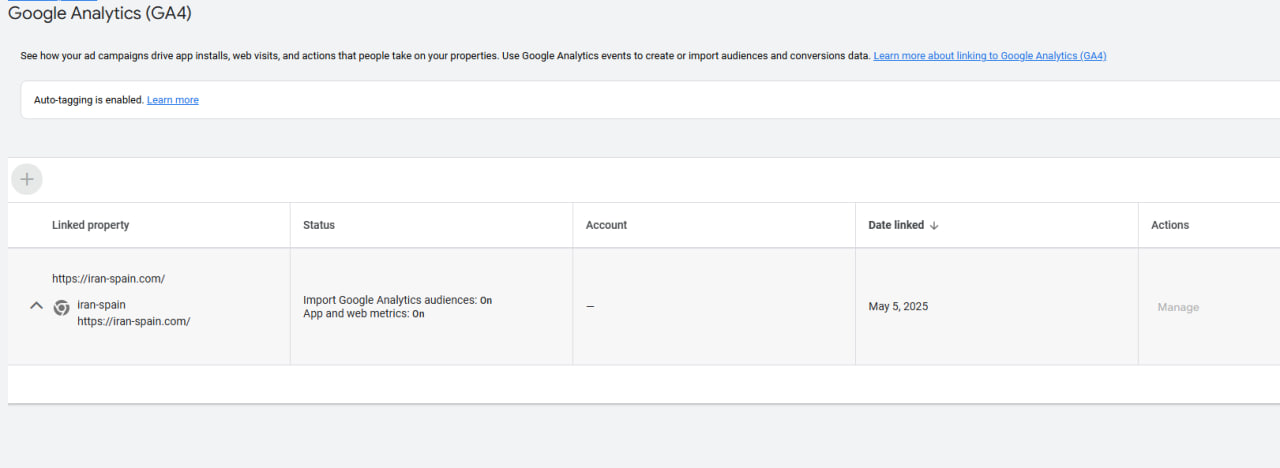This screenshot has width=1280, height=468.
Task: Click Import Google Analytics audiences status
Action: (x=397, y=300)
